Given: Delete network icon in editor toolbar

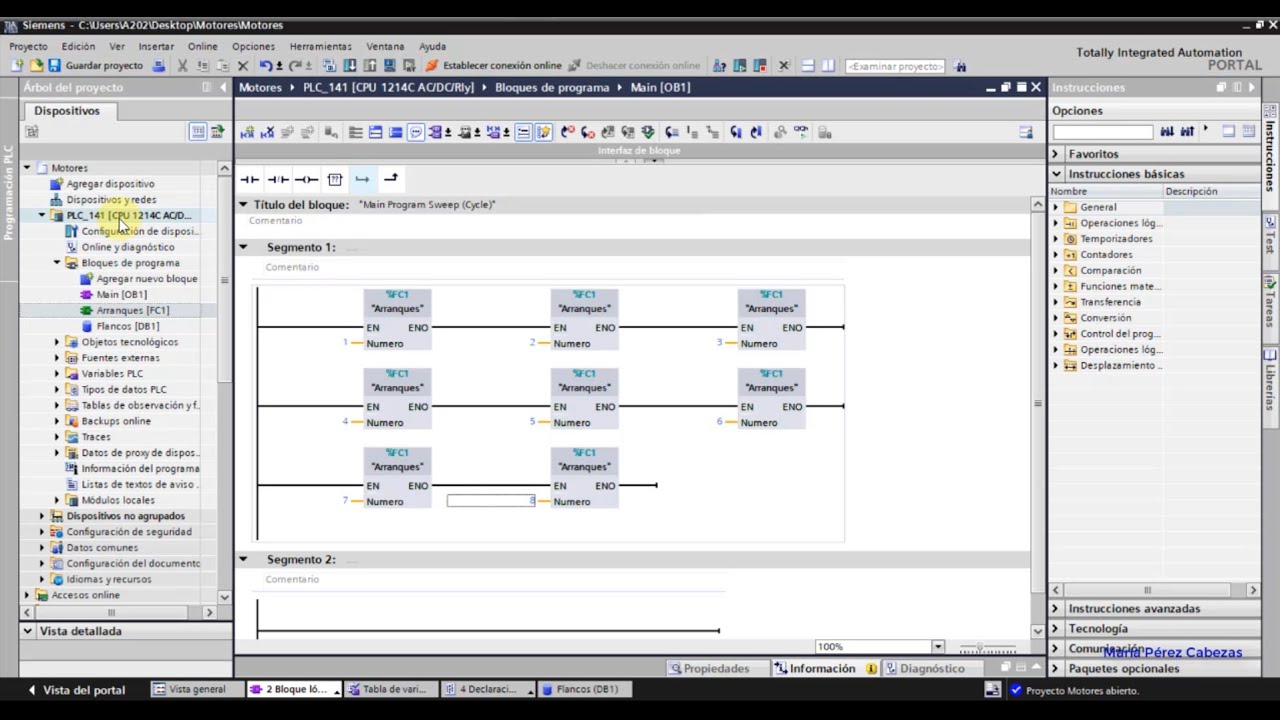Looking at the screenshot, I should (267, 132).
